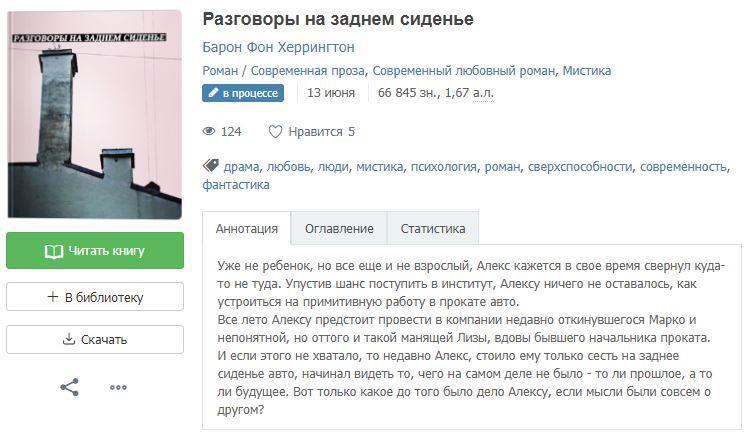Open the Мистика genre link
The image size is (747, 438).
coord(586,71)
